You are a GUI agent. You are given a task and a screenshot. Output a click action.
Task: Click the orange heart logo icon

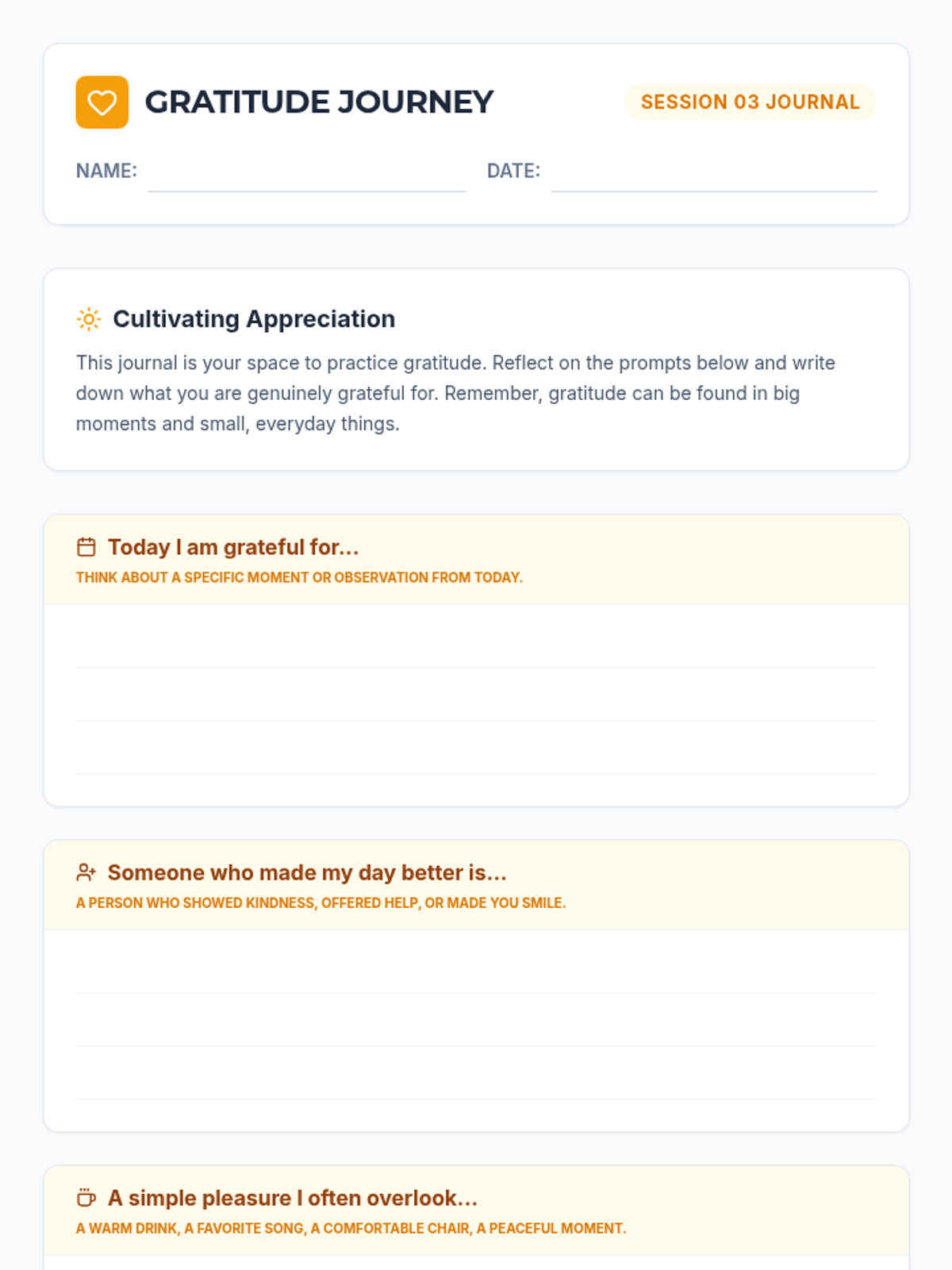pyautogui.click(x=102, y=102)
